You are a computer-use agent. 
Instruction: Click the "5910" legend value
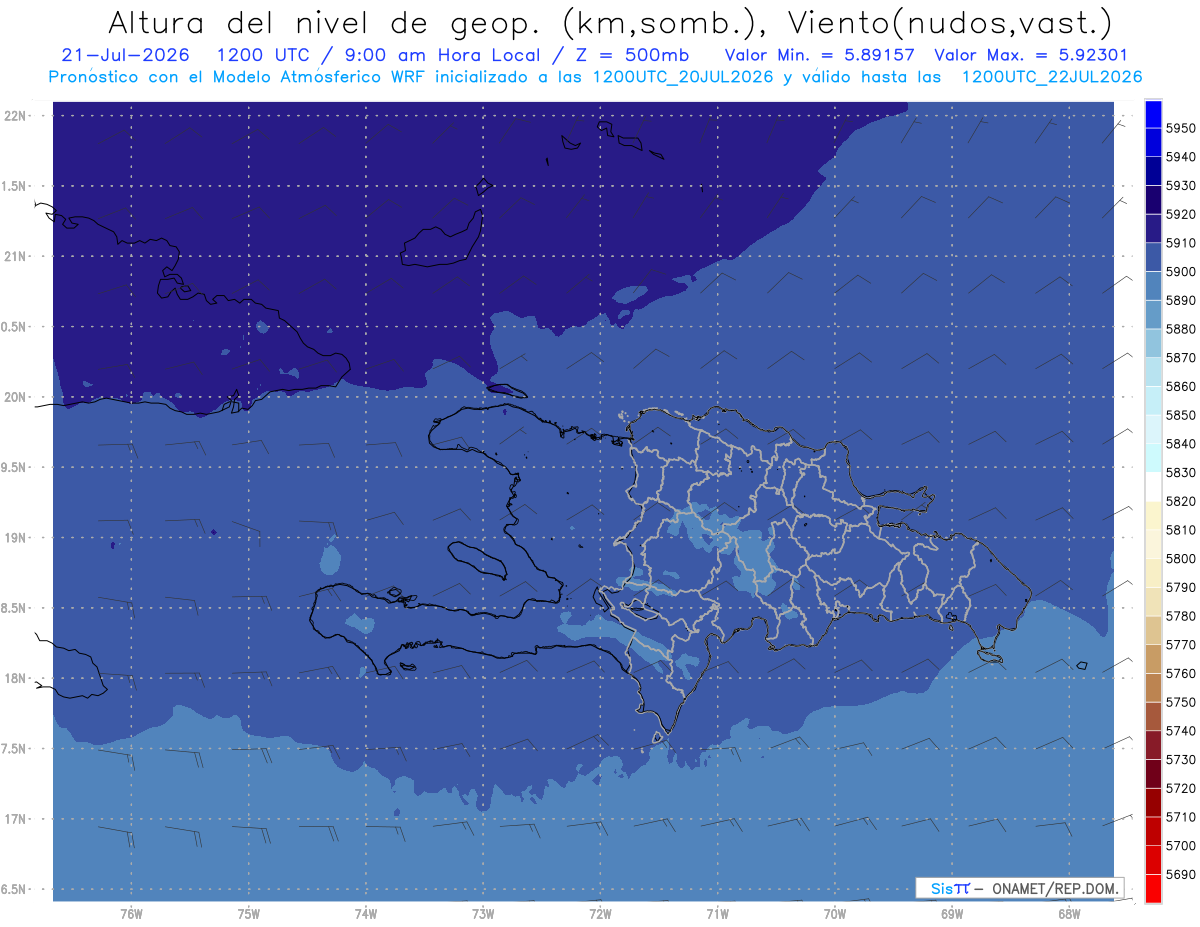tap(1181, 243)
